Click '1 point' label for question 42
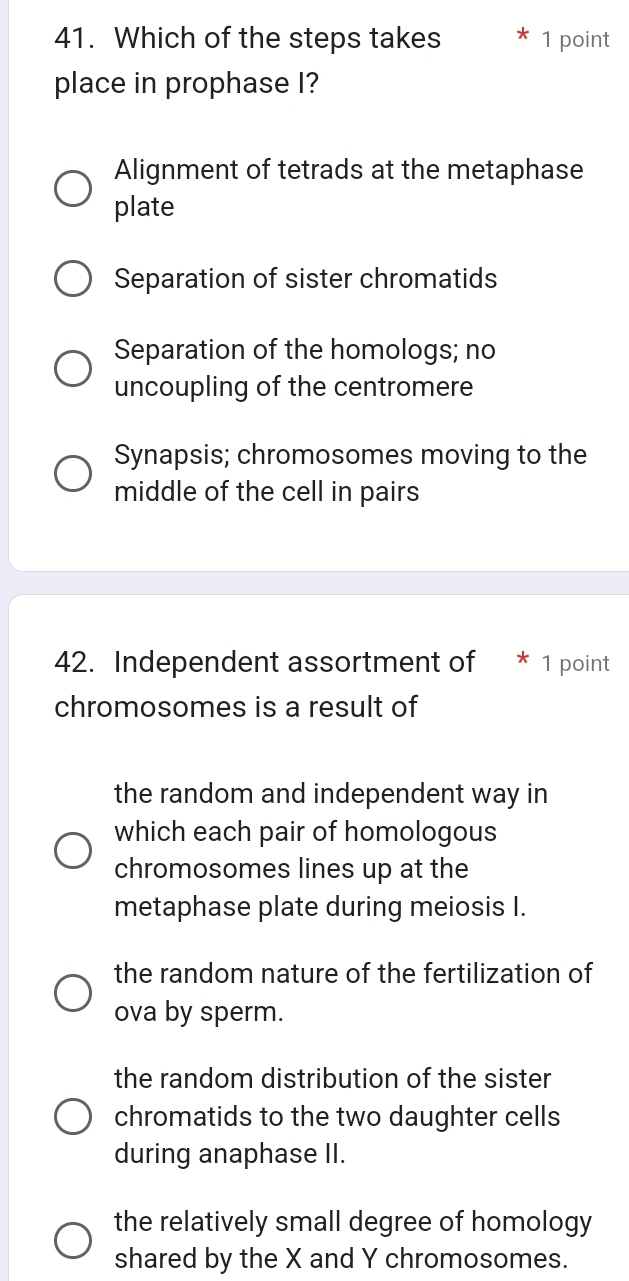 [575, 662]
